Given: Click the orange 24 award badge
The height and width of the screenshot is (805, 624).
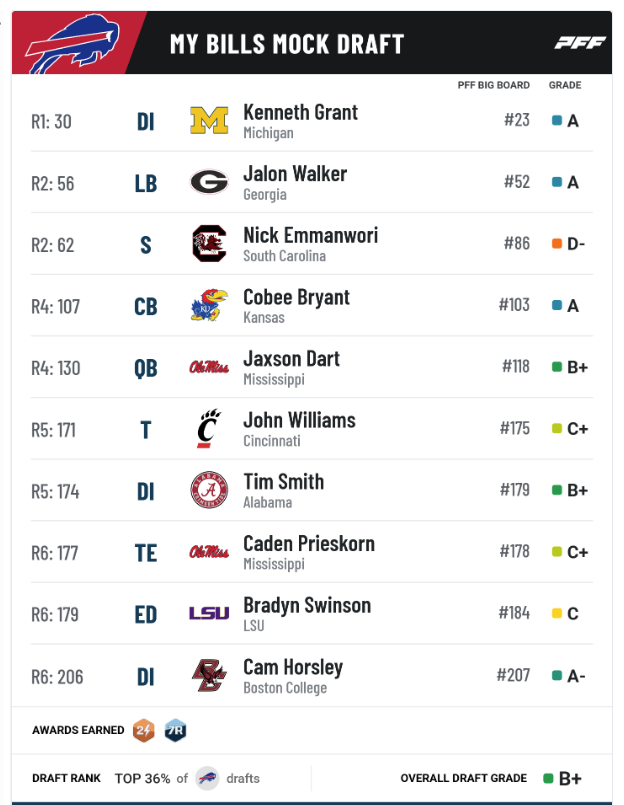Looking at the screenshot, I should point(144,730).
